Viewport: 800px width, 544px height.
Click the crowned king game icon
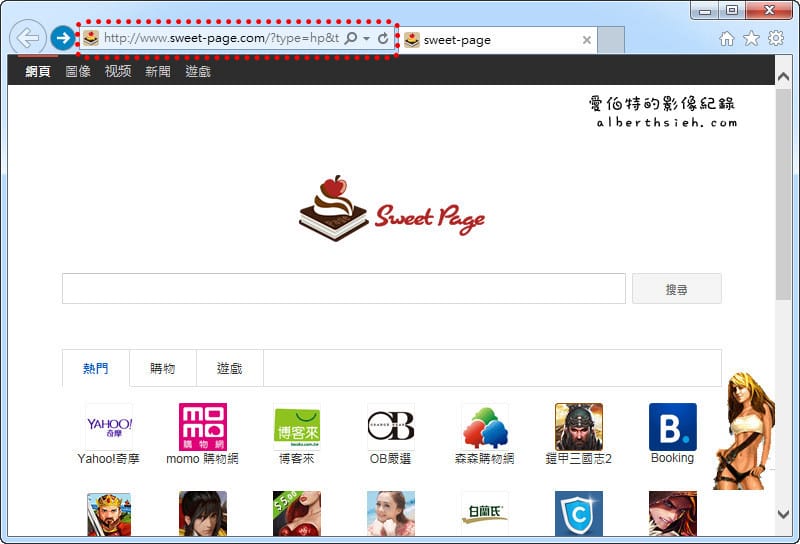pos(109,514)
